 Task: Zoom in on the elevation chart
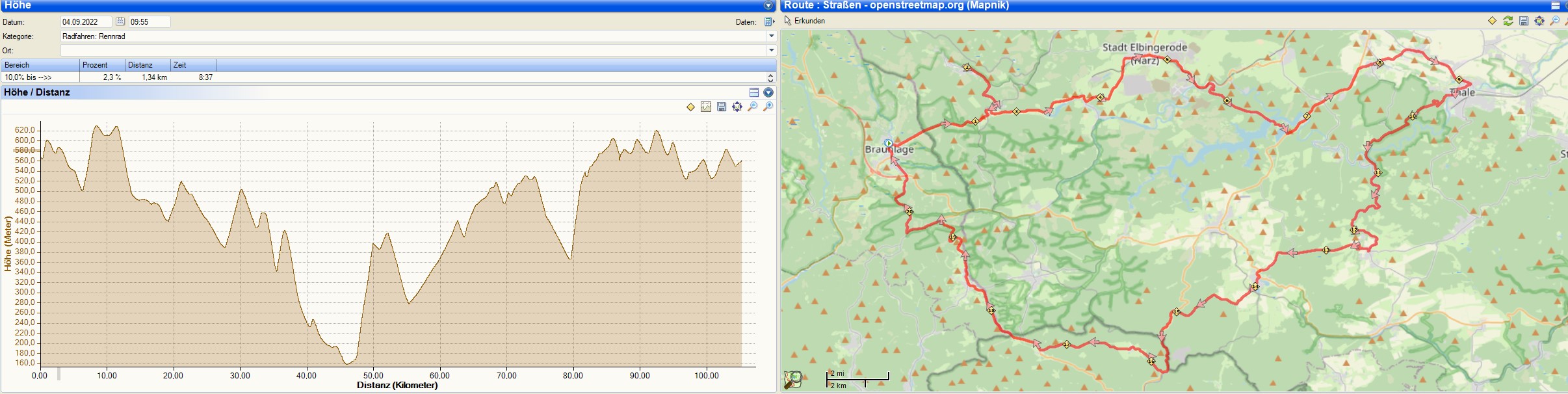(x=768, y=107)
